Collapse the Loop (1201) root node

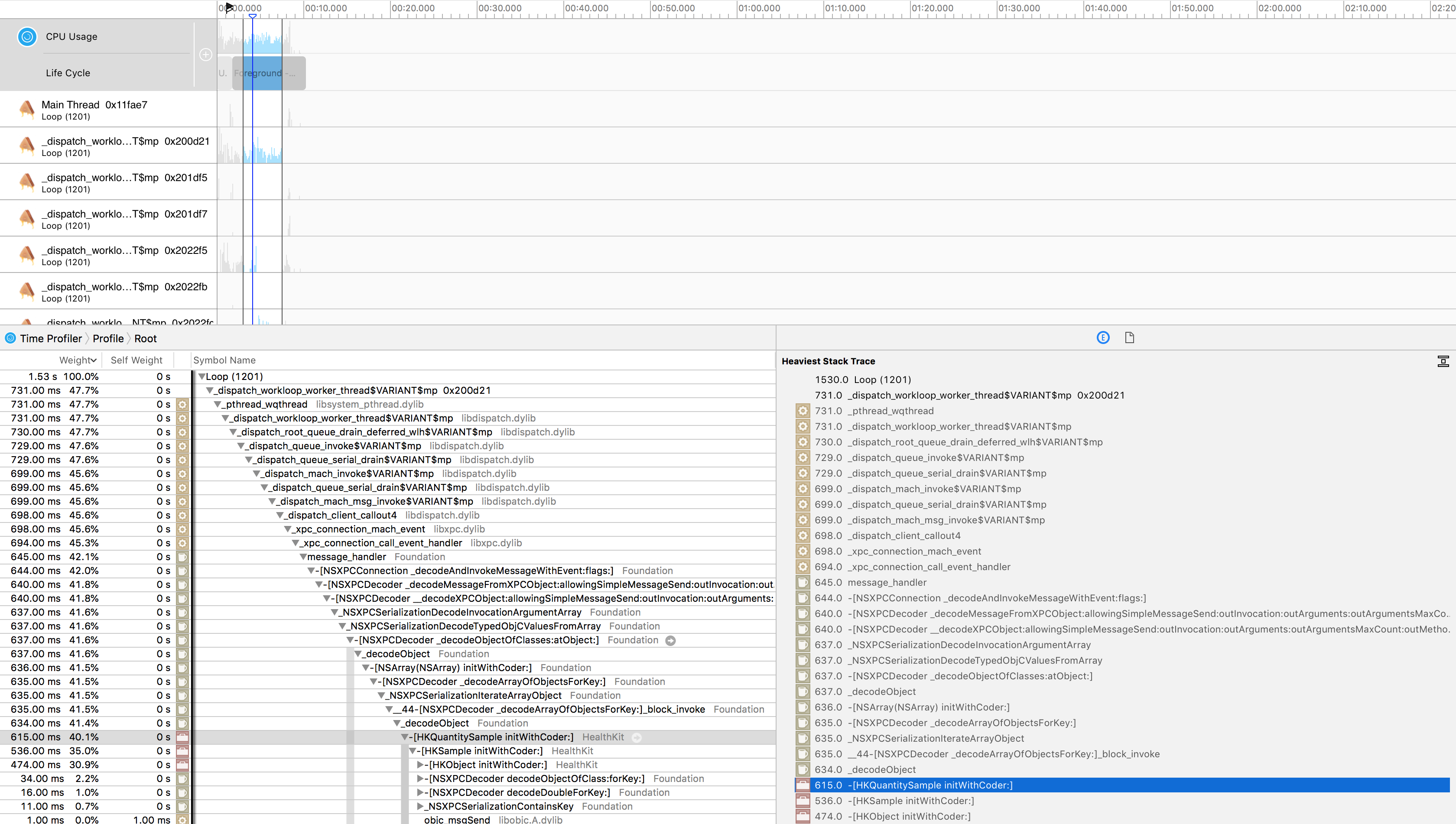tap(201, 377)
